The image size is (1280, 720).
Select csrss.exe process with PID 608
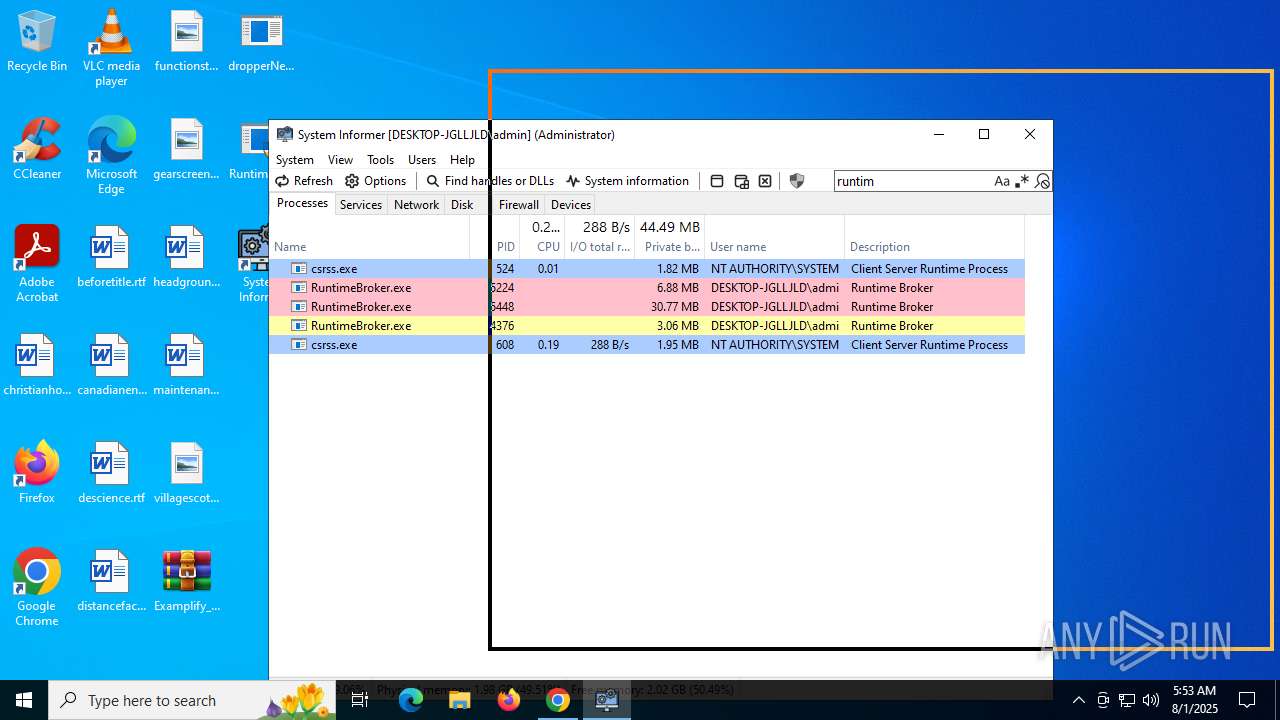[647, 345]
